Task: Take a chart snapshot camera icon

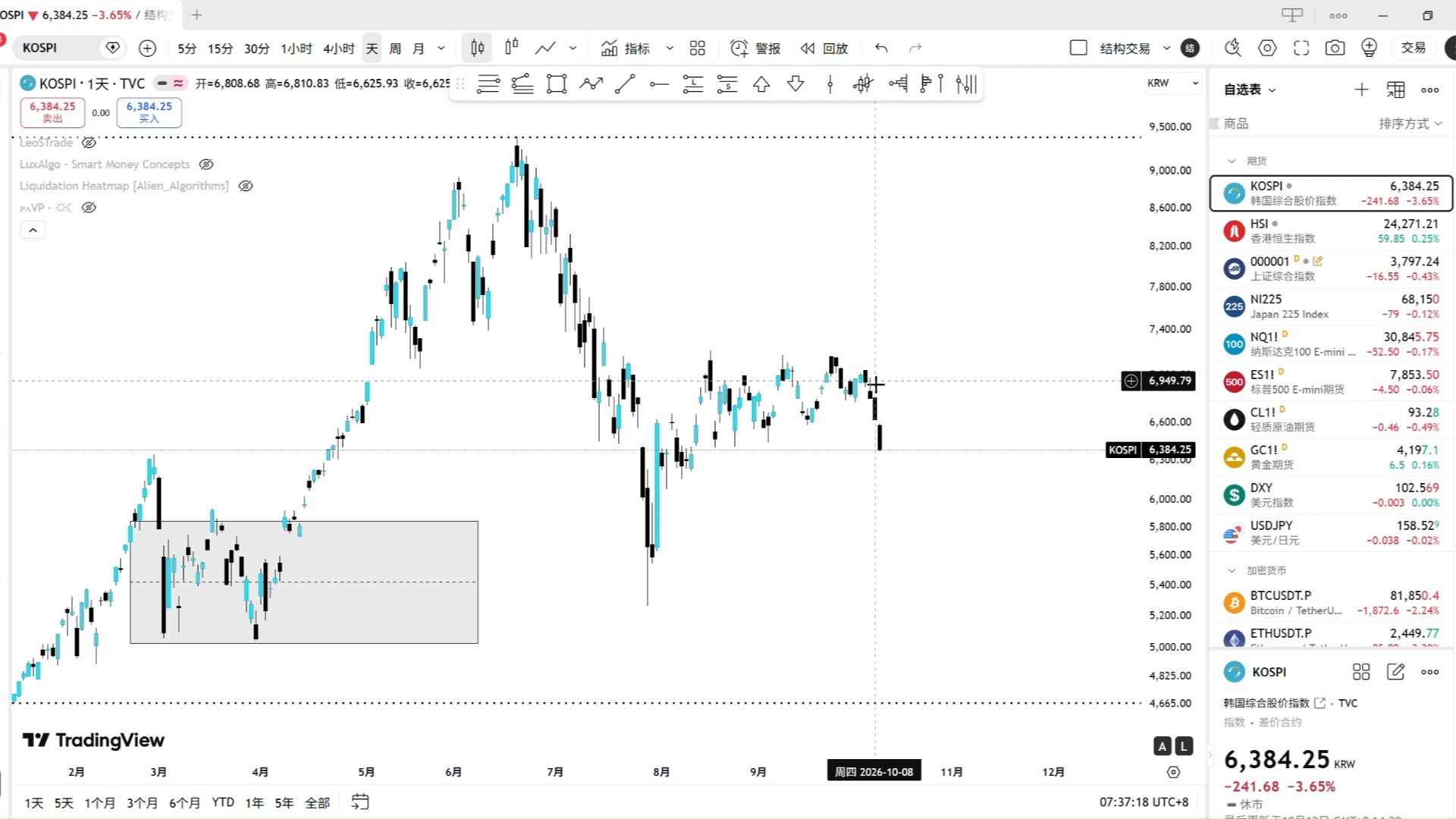Action: pyautogui.click(x=1335, y=48)
